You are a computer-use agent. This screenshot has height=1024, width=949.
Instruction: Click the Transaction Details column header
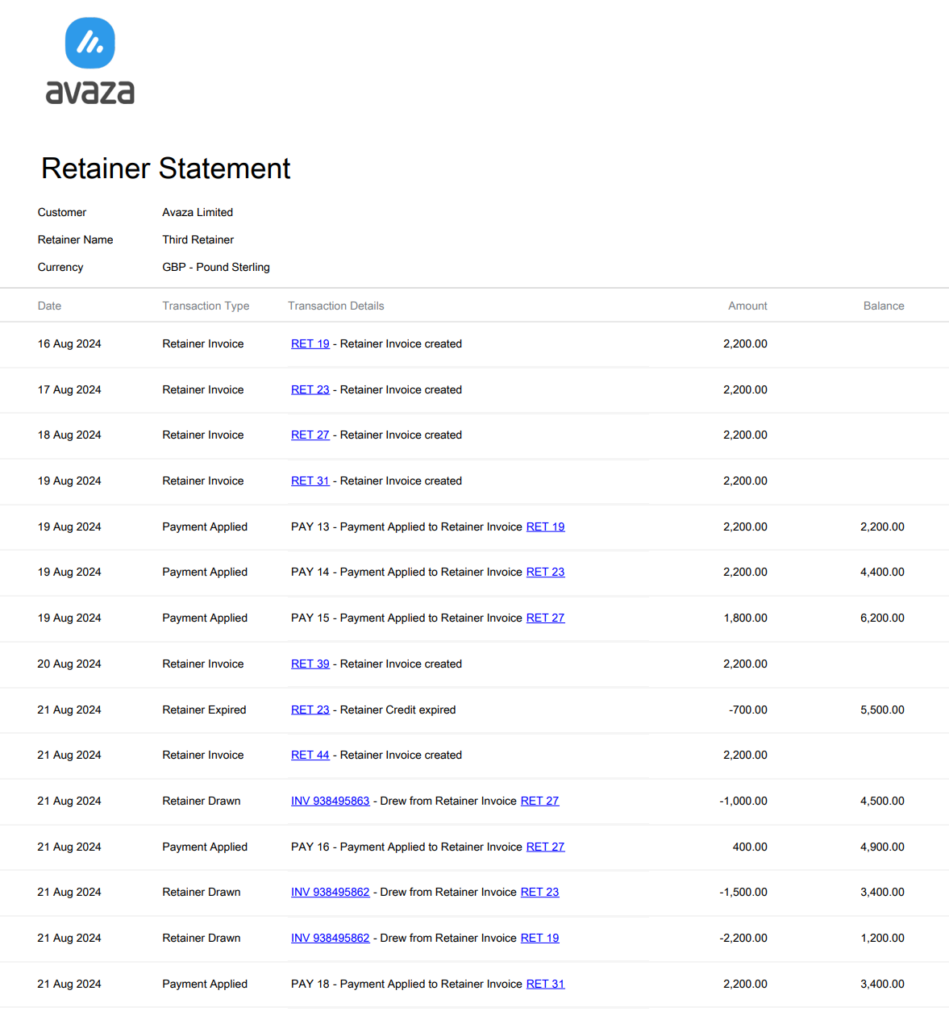pos(336,306)
